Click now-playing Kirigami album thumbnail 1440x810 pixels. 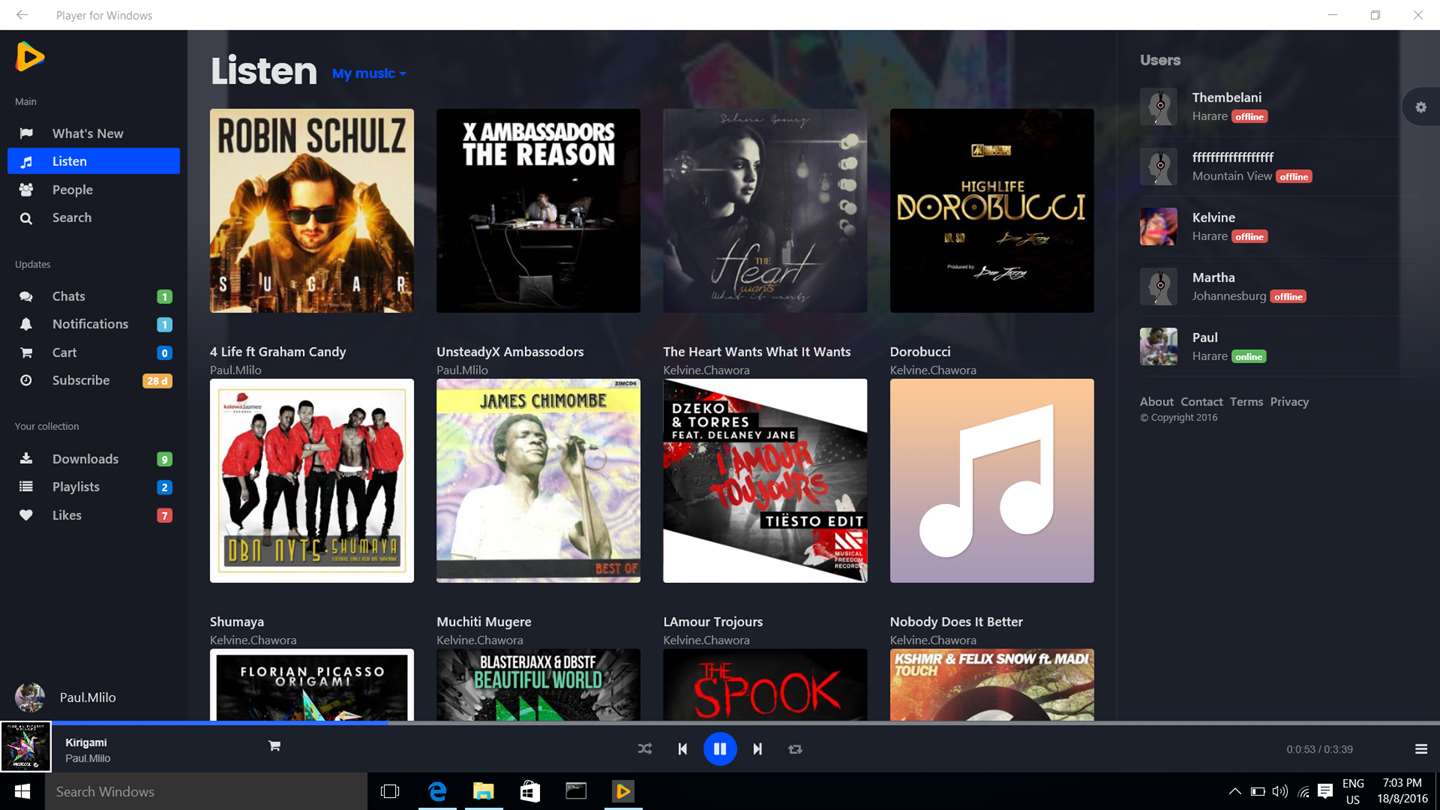coord(26,748)
